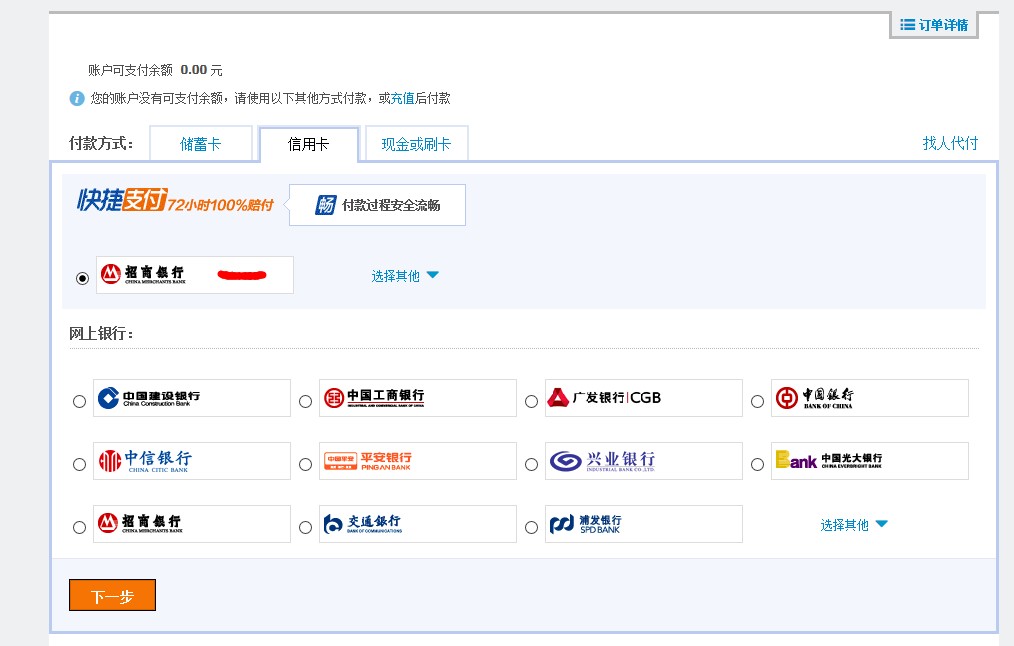Click the 中国光大银行 logo

coord(828,460)
